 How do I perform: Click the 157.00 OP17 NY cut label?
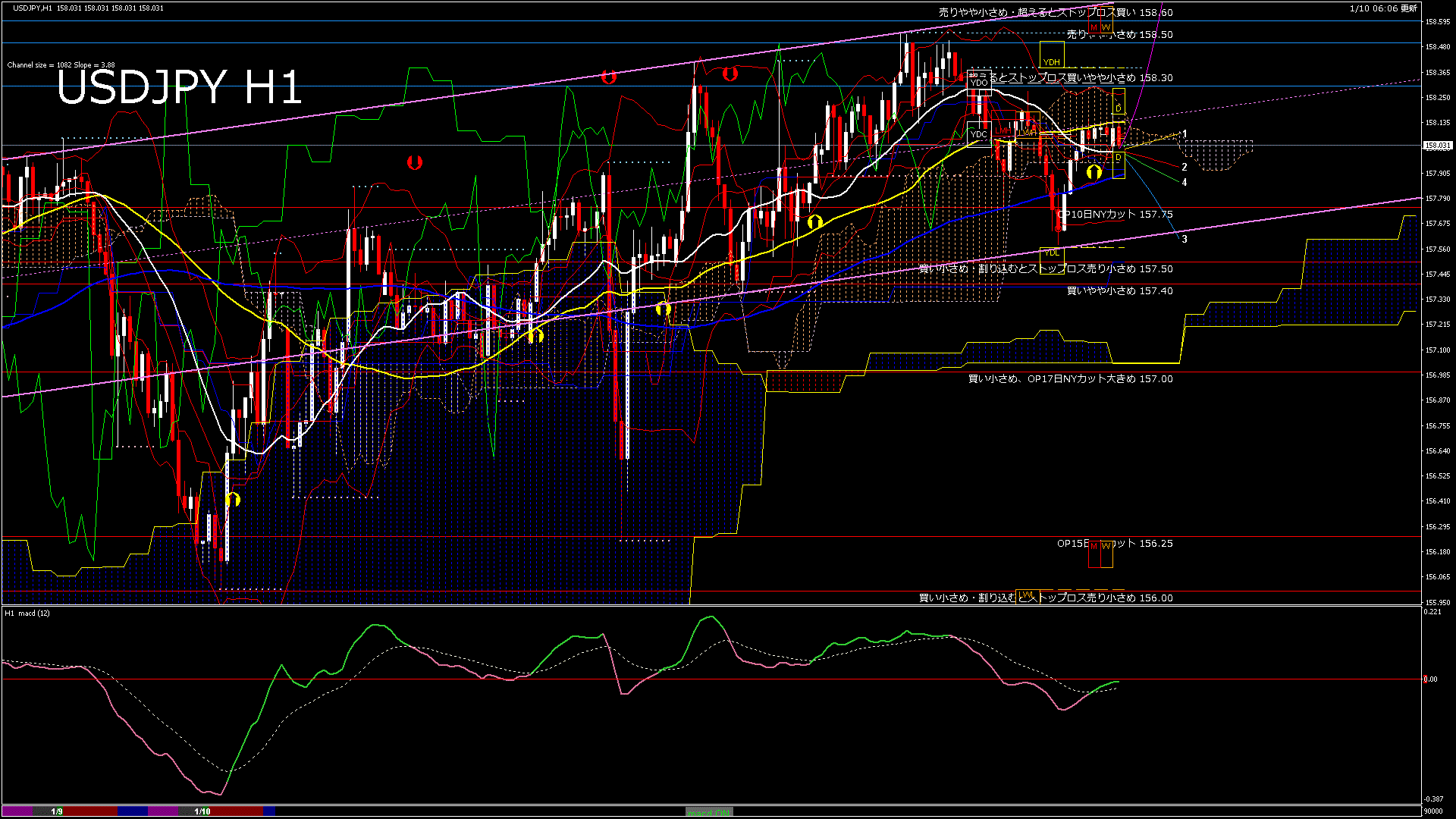[x=1070, y=379]
